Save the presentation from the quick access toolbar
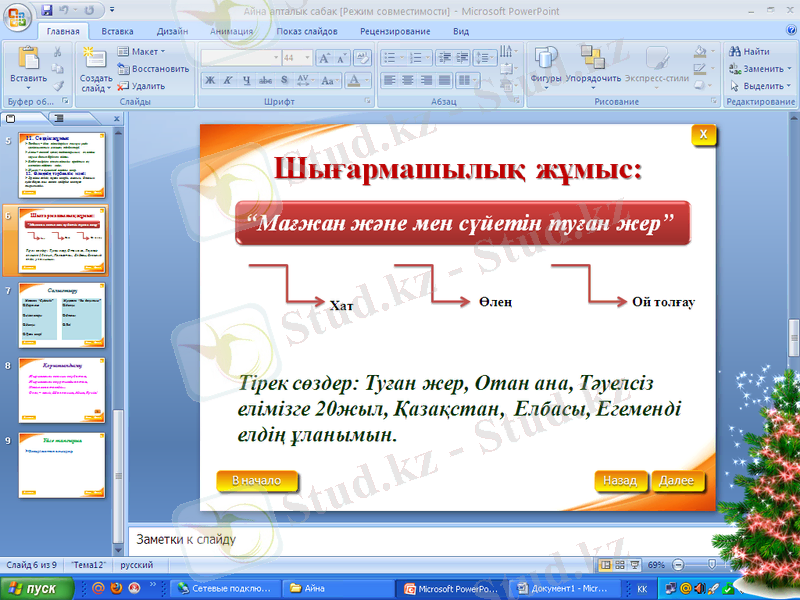800x600 pixels. pyautogui.click(x=47, y=10)
